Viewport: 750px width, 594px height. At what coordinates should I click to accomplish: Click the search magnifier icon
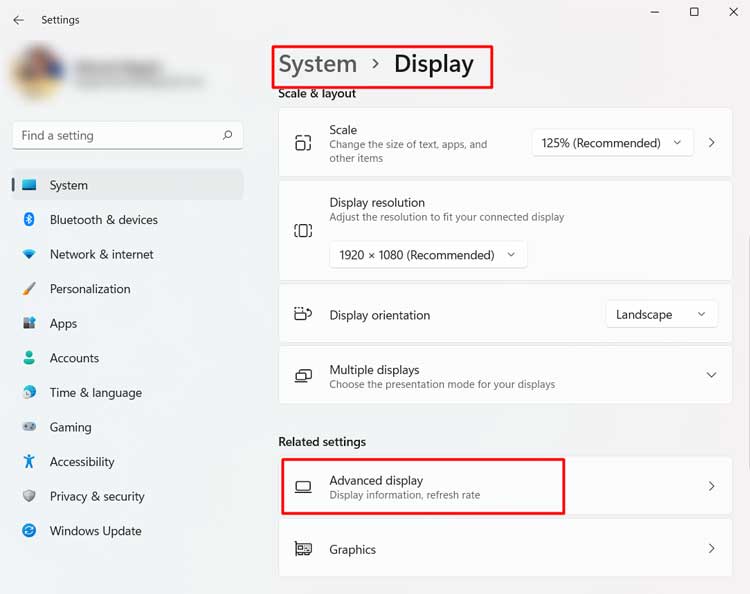click(228, 135)
